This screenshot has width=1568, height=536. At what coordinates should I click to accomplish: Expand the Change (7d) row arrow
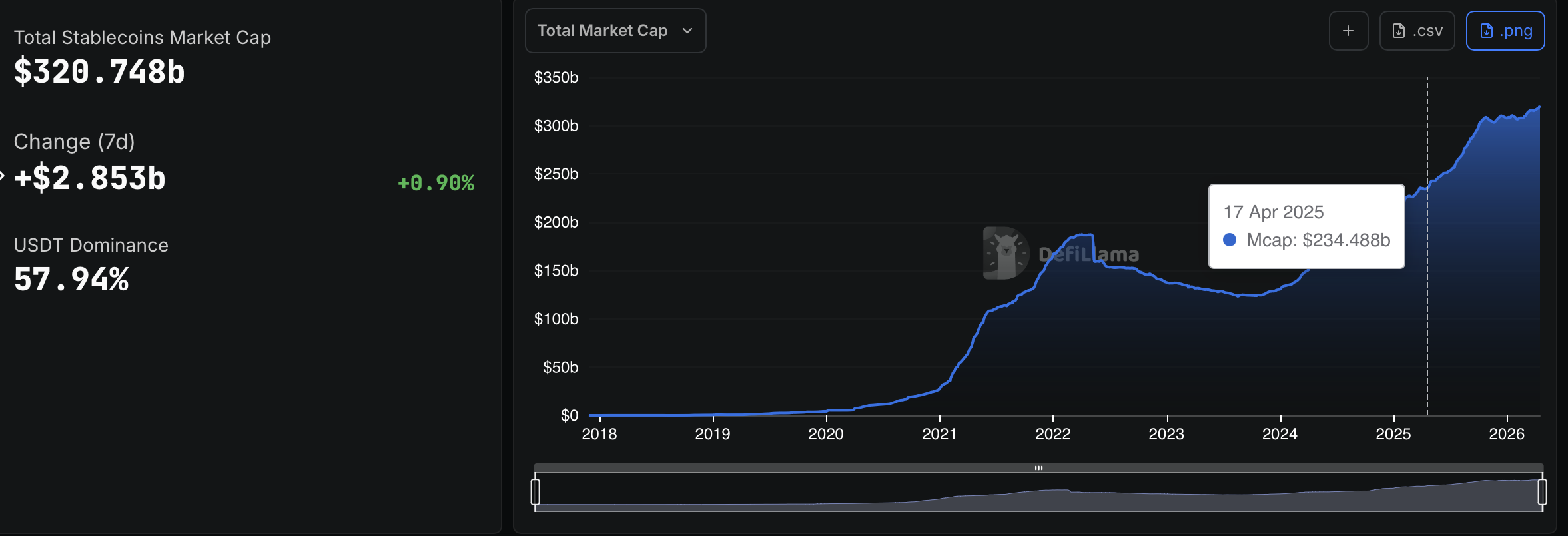coord(2,176)
